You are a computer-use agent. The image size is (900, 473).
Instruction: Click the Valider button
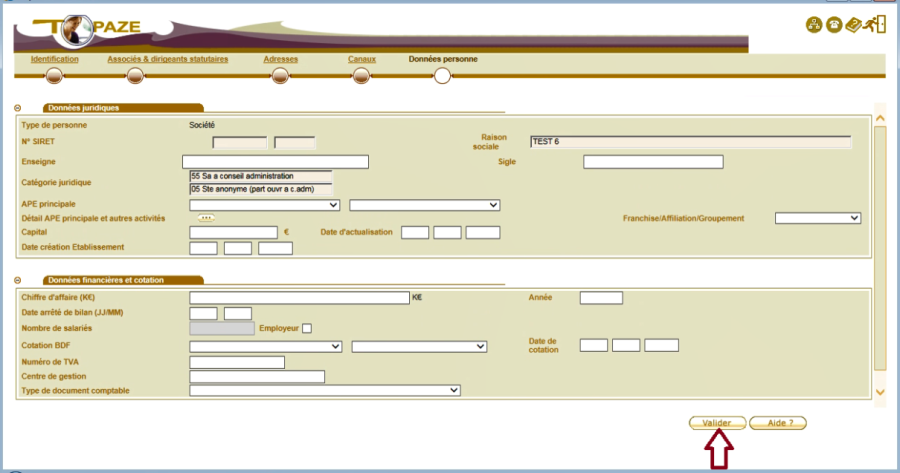tap(716, 423)
